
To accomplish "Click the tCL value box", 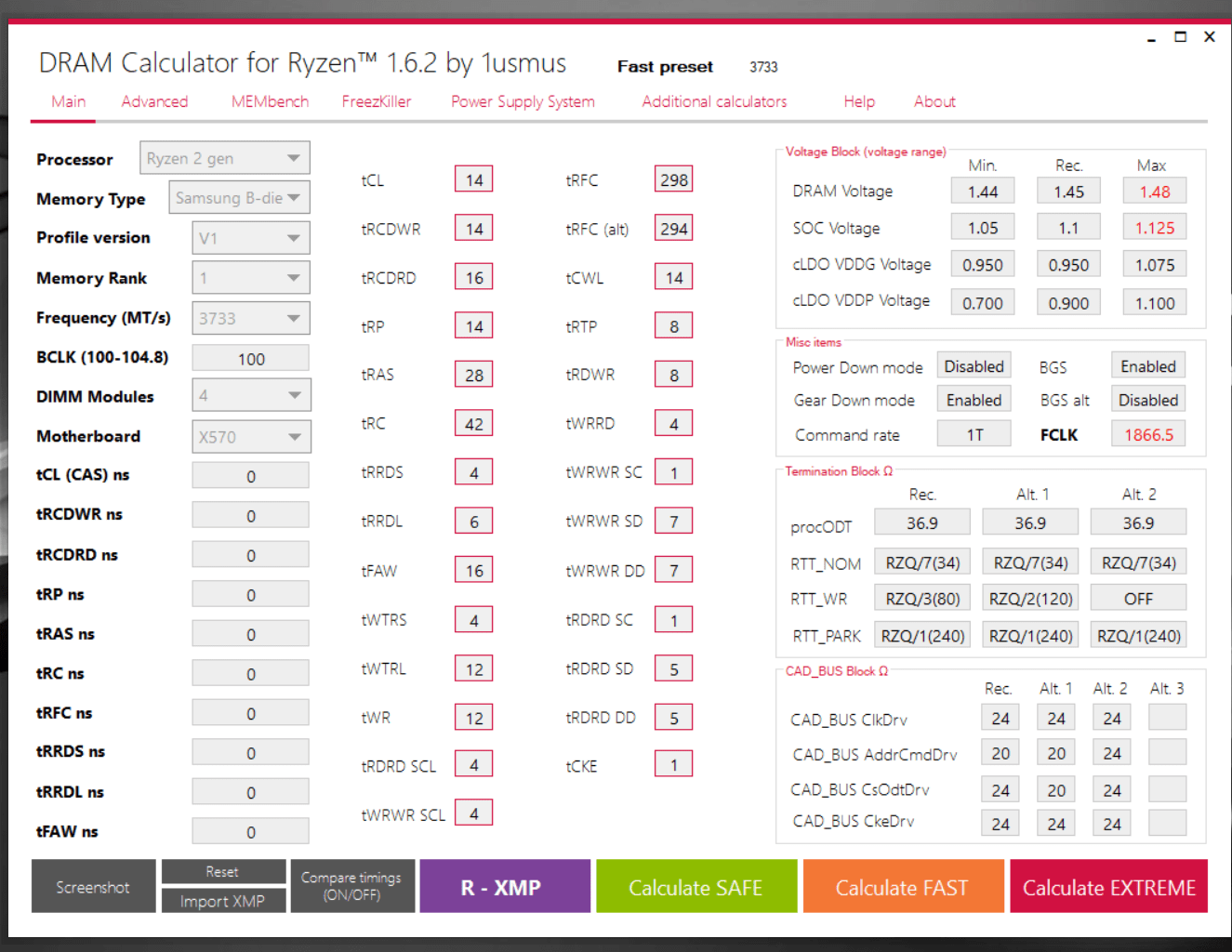I will coord(474,179).
